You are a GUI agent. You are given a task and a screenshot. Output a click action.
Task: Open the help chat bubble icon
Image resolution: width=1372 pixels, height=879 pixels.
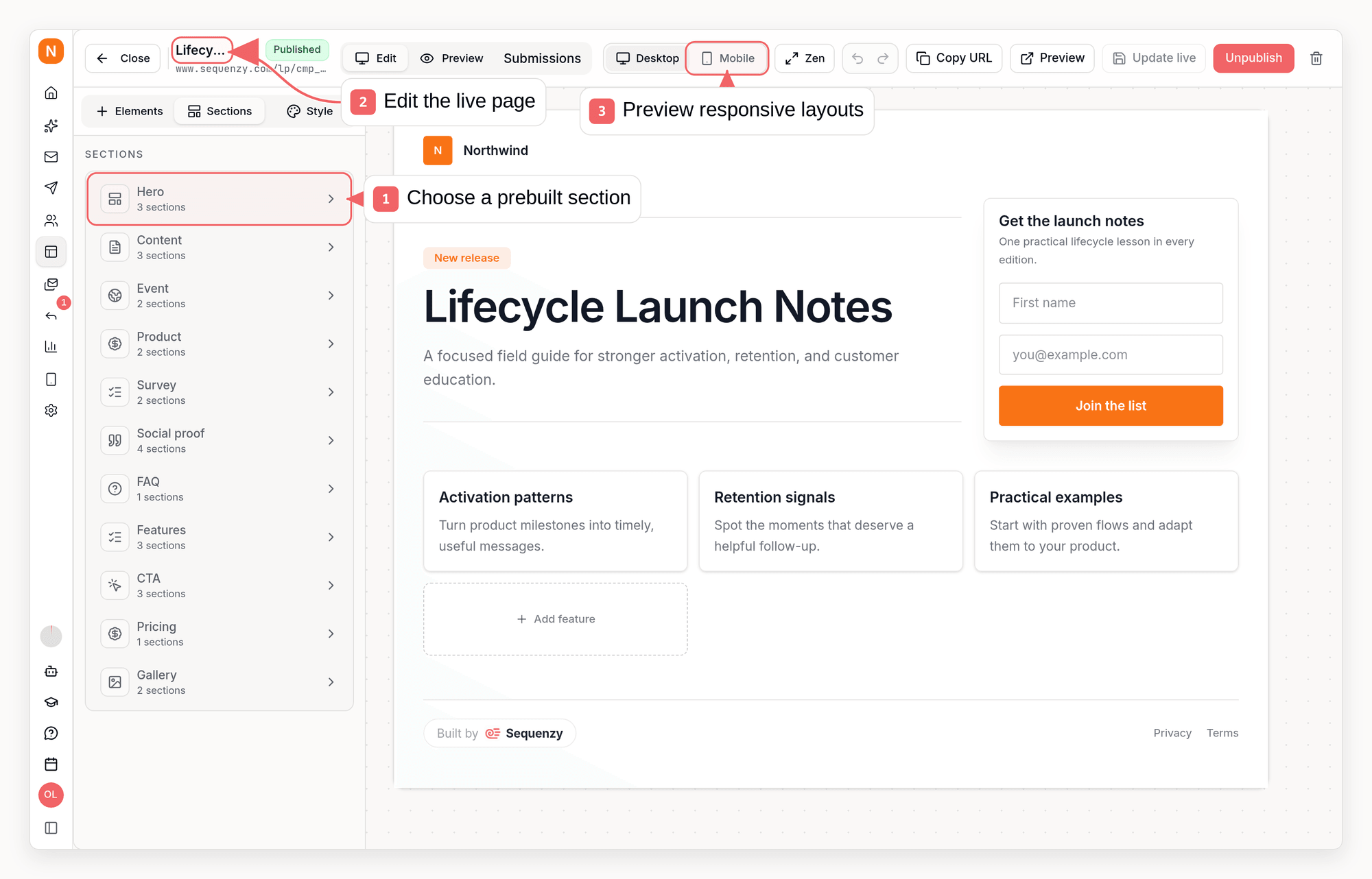pos(51,733)
